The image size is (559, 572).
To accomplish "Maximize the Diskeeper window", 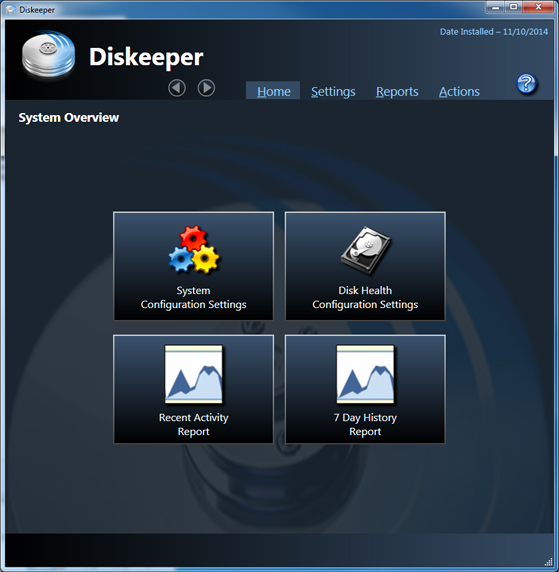I will pos(514,7).
